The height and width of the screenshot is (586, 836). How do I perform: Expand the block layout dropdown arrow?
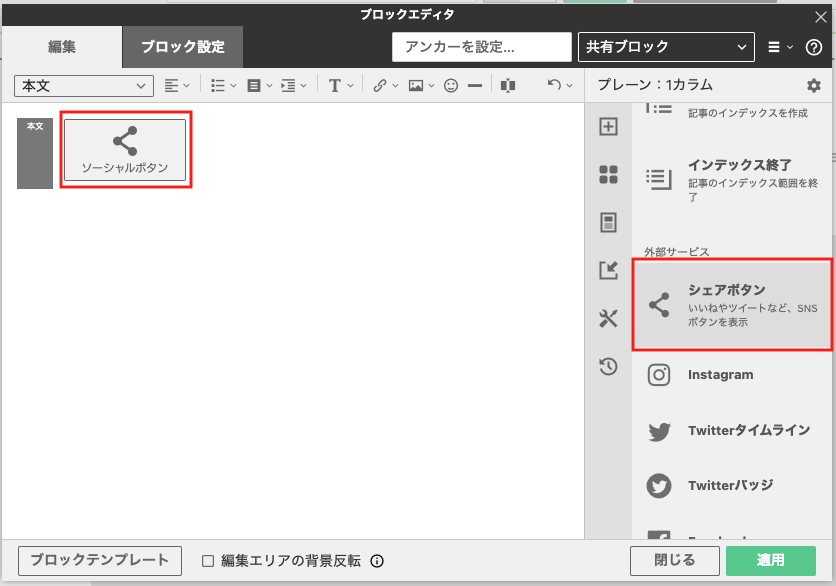click(x=269, y=85)
